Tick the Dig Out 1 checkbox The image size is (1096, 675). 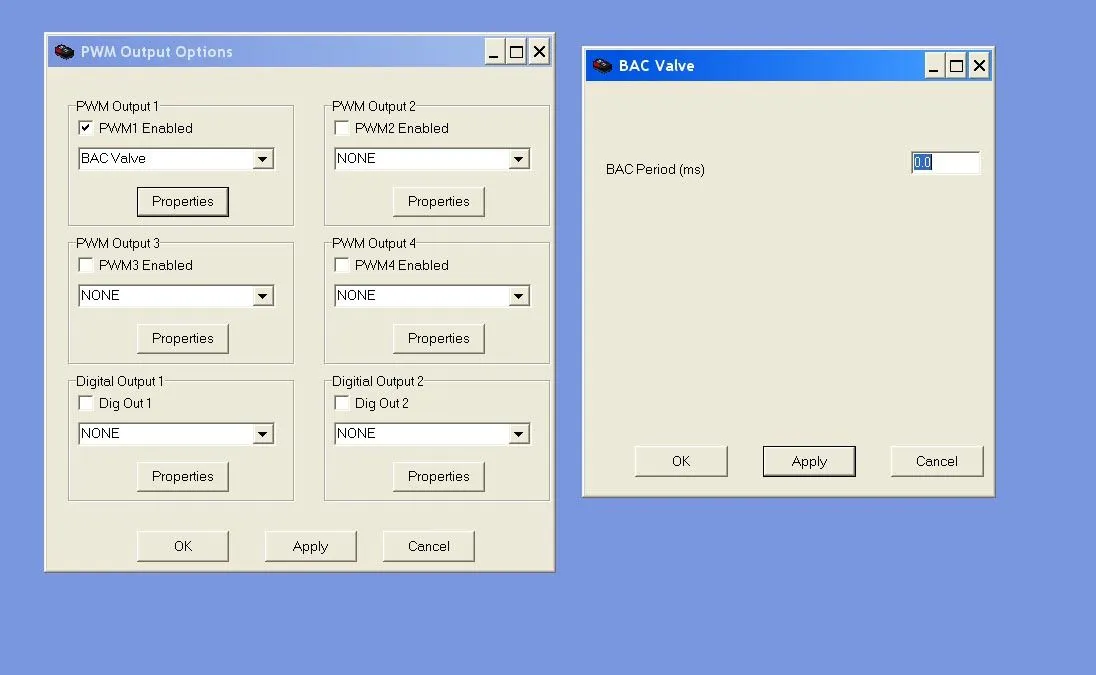[86, 403]
